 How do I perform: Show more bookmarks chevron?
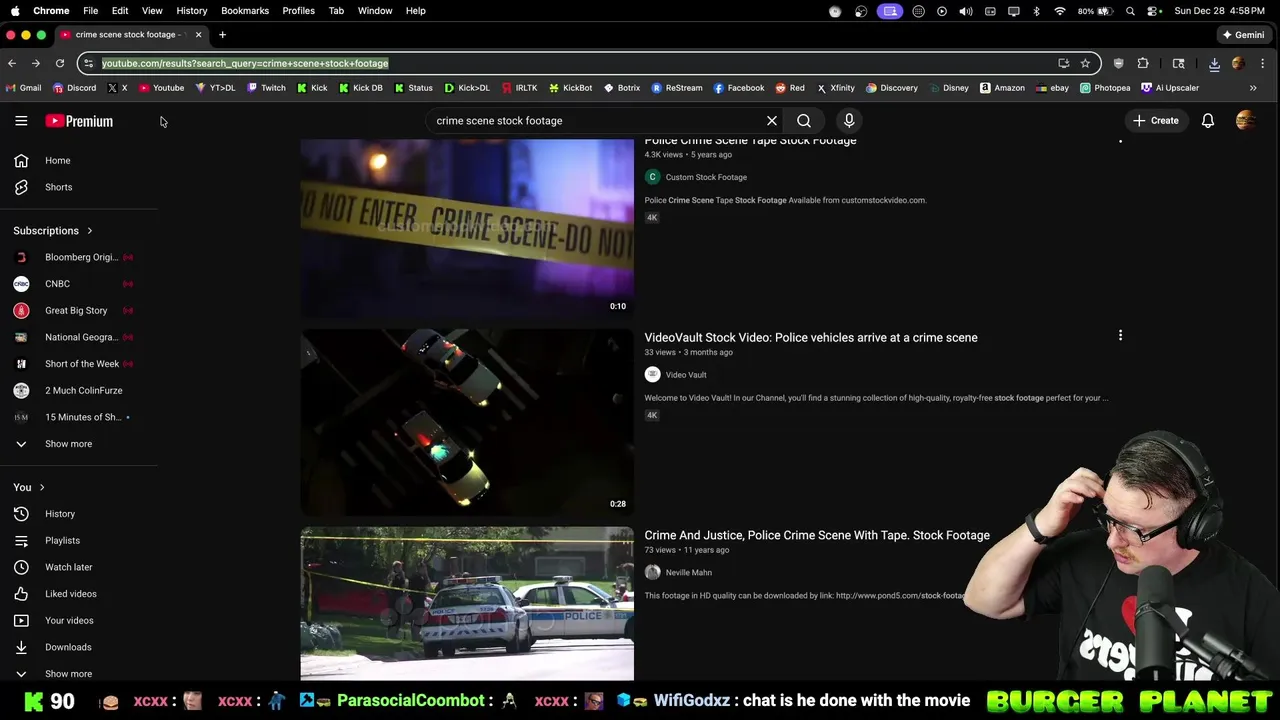click(x=1253, y=88)
